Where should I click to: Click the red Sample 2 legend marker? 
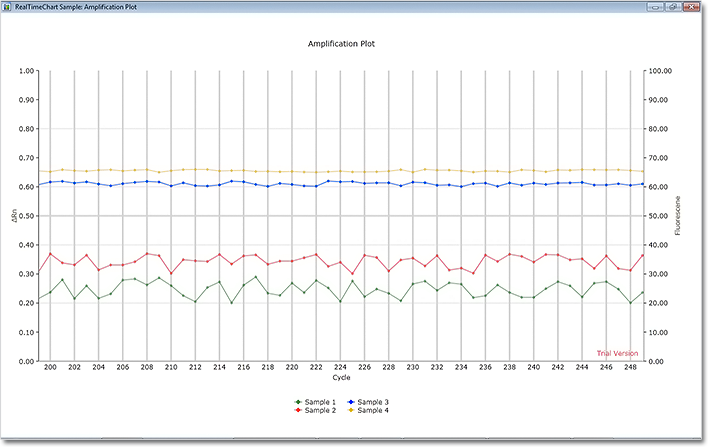click(x=297, y=411)
